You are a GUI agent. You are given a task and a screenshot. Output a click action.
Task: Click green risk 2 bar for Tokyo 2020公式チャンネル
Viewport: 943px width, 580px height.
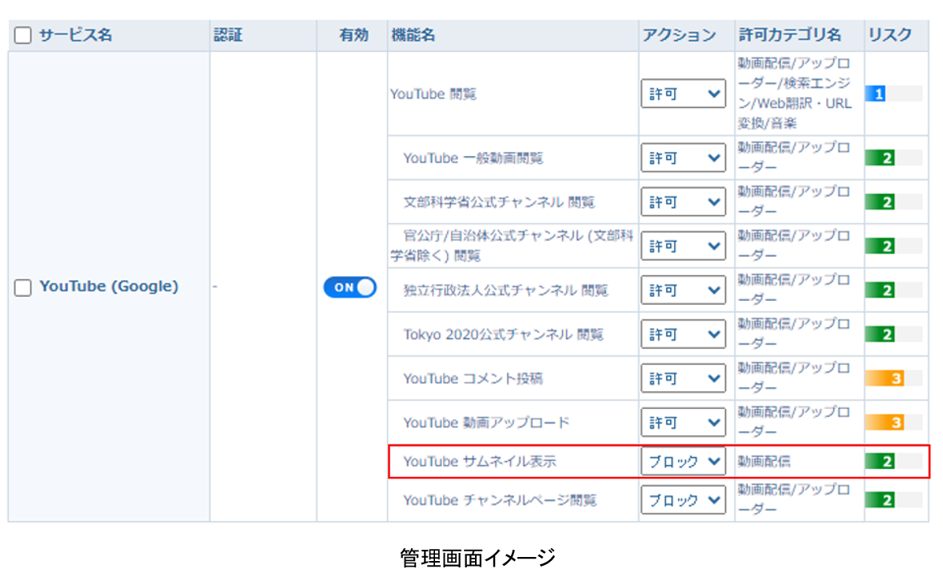(880, 334)
